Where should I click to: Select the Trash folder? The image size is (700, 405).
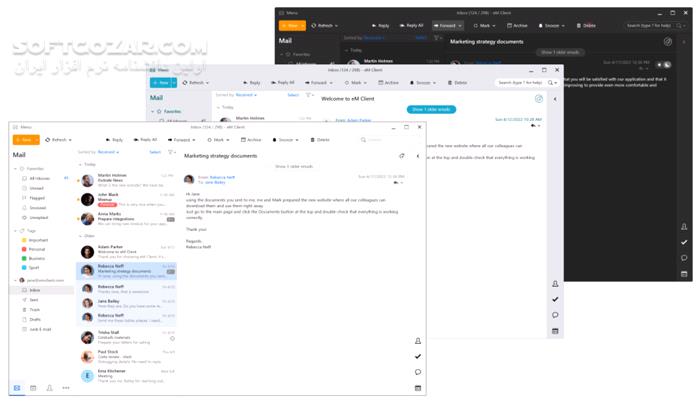coord(34,310)
